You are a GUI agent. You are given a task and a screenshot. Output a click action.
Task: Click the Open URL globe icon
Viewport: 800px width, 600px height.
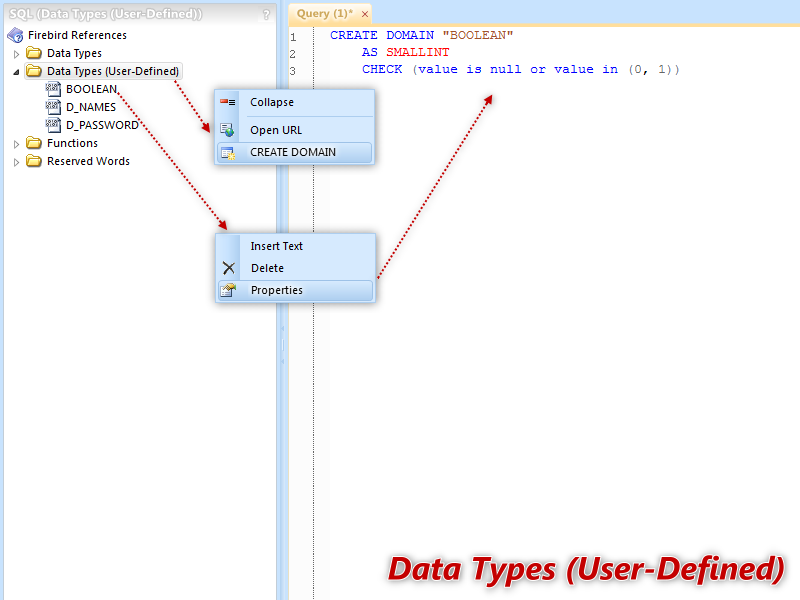[x=228, y=130]
